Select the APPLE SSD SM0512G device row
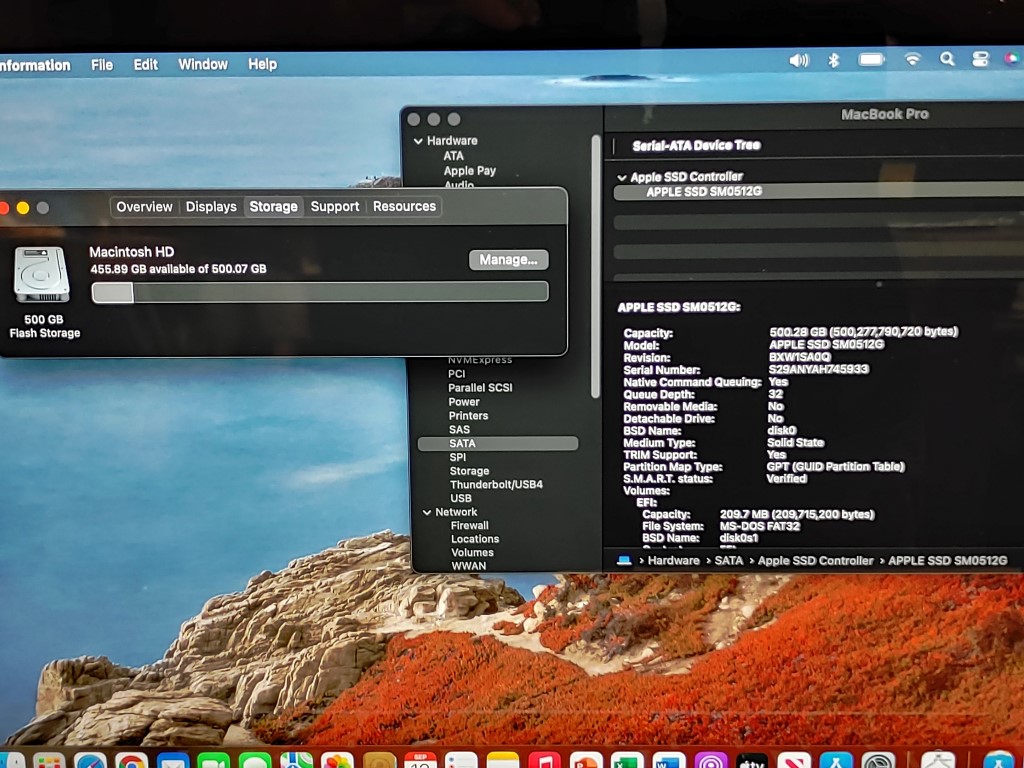This screenshot has height=768, width=1024. 819,191
